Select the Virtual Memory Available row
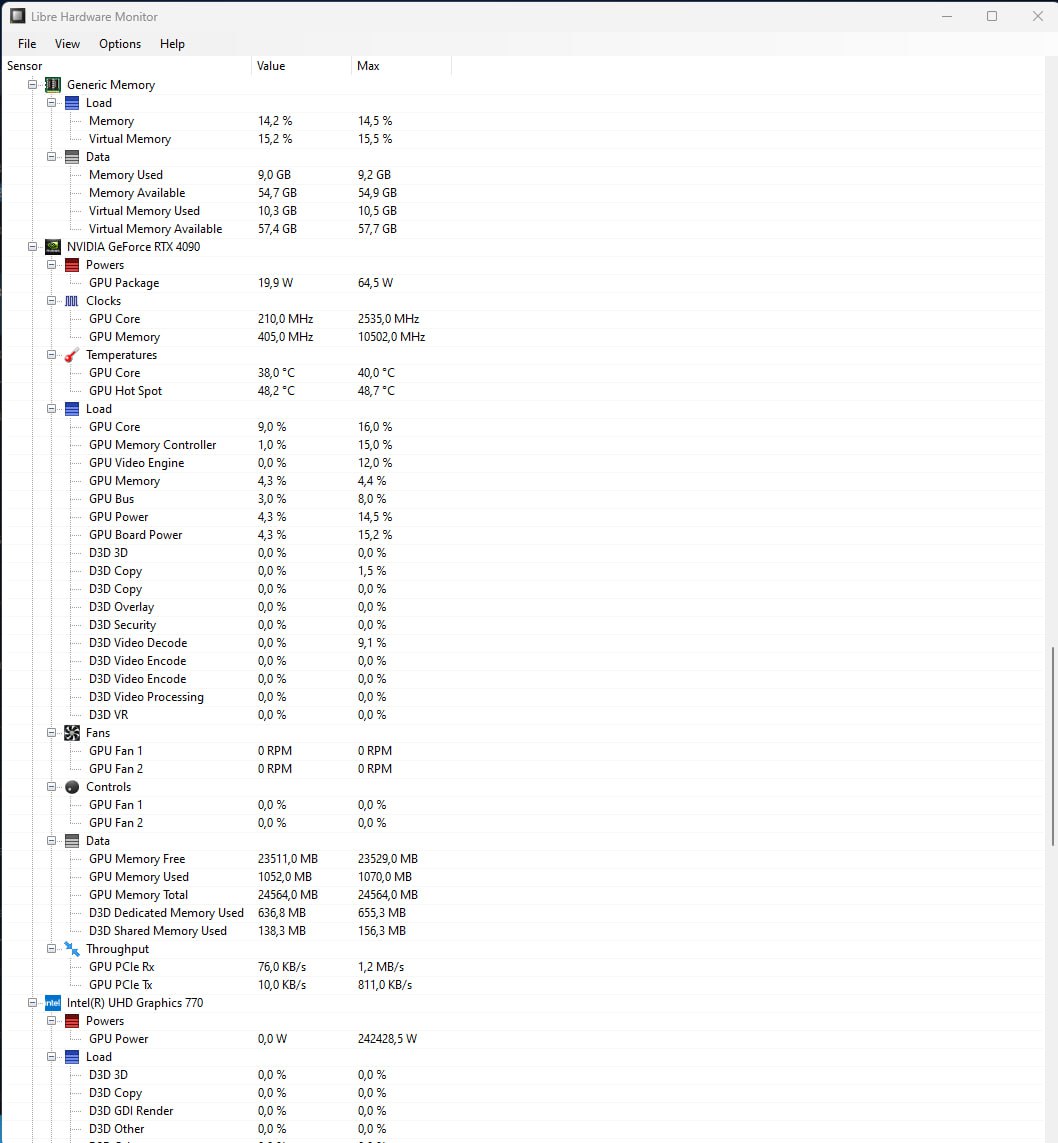The image size is (1058, 1143). [x=522, y=229]
